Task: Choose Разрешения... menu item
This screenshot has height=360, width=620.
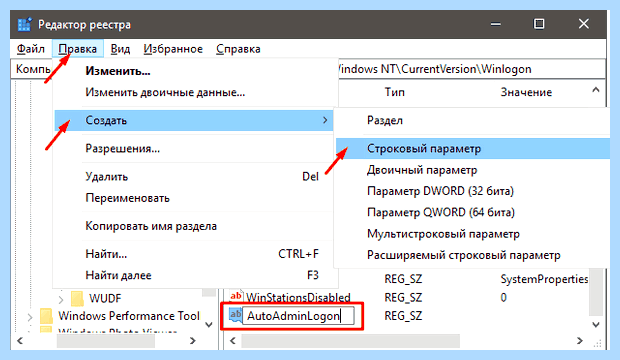Action: point(196,149)
